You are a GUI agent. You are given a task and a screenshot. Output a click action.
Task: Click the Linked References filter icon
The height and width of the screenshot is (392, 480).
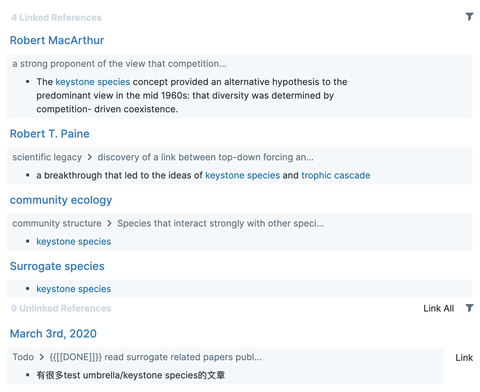tap(469, 16)
